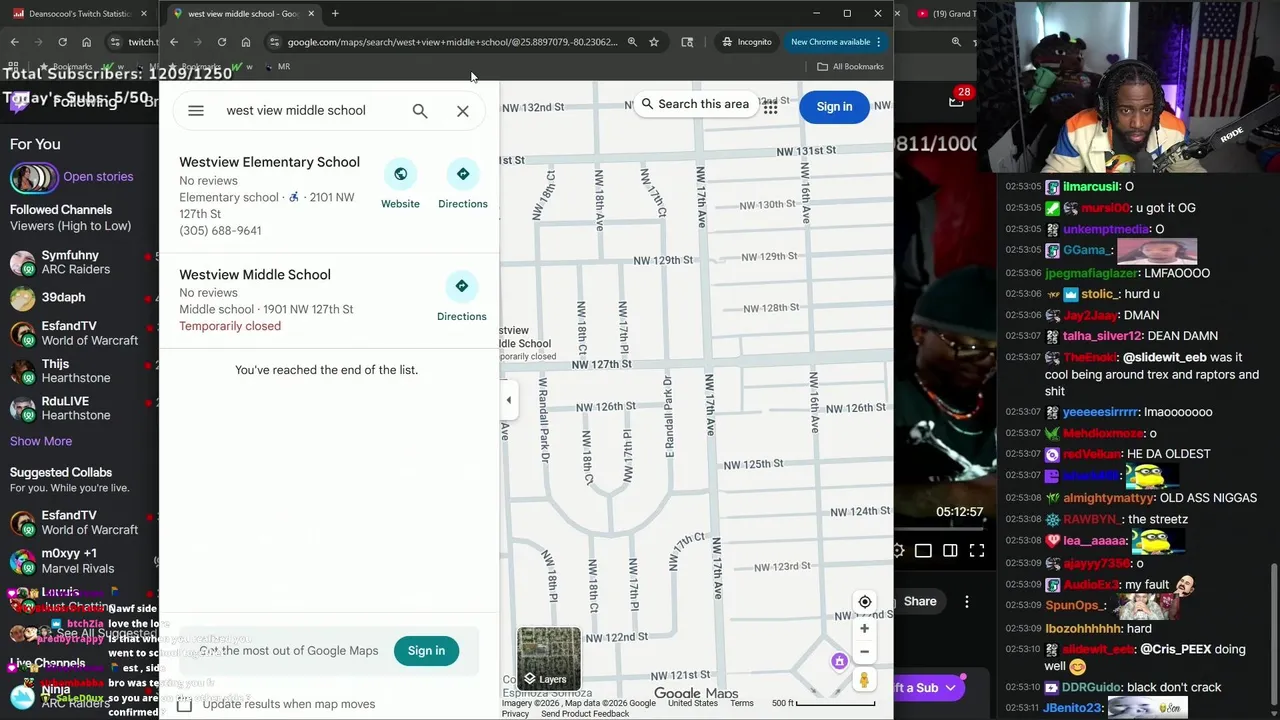The height and width of the screenshot is (720, 1280).
Task: Open page zoom magnifier in address bar
Action: [x=632, y=42]
